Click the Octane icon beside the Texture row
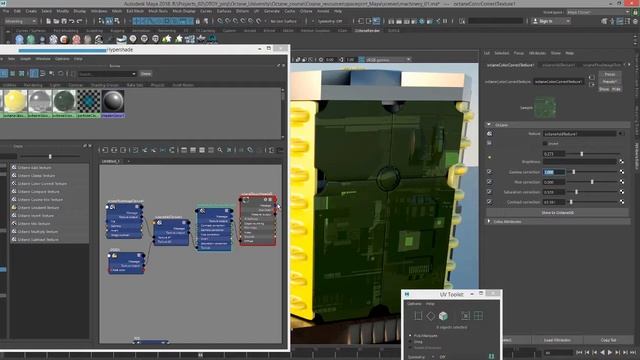Image resolution: width=640 pixels, height=360 pixels. point(489,133)
